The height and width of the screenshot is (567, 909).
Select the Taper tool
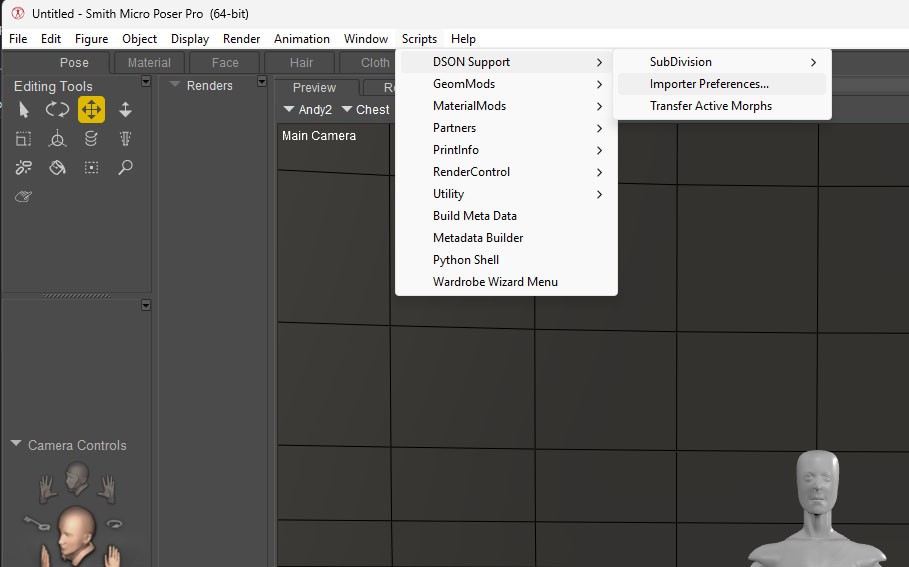[x=125, y=139]
